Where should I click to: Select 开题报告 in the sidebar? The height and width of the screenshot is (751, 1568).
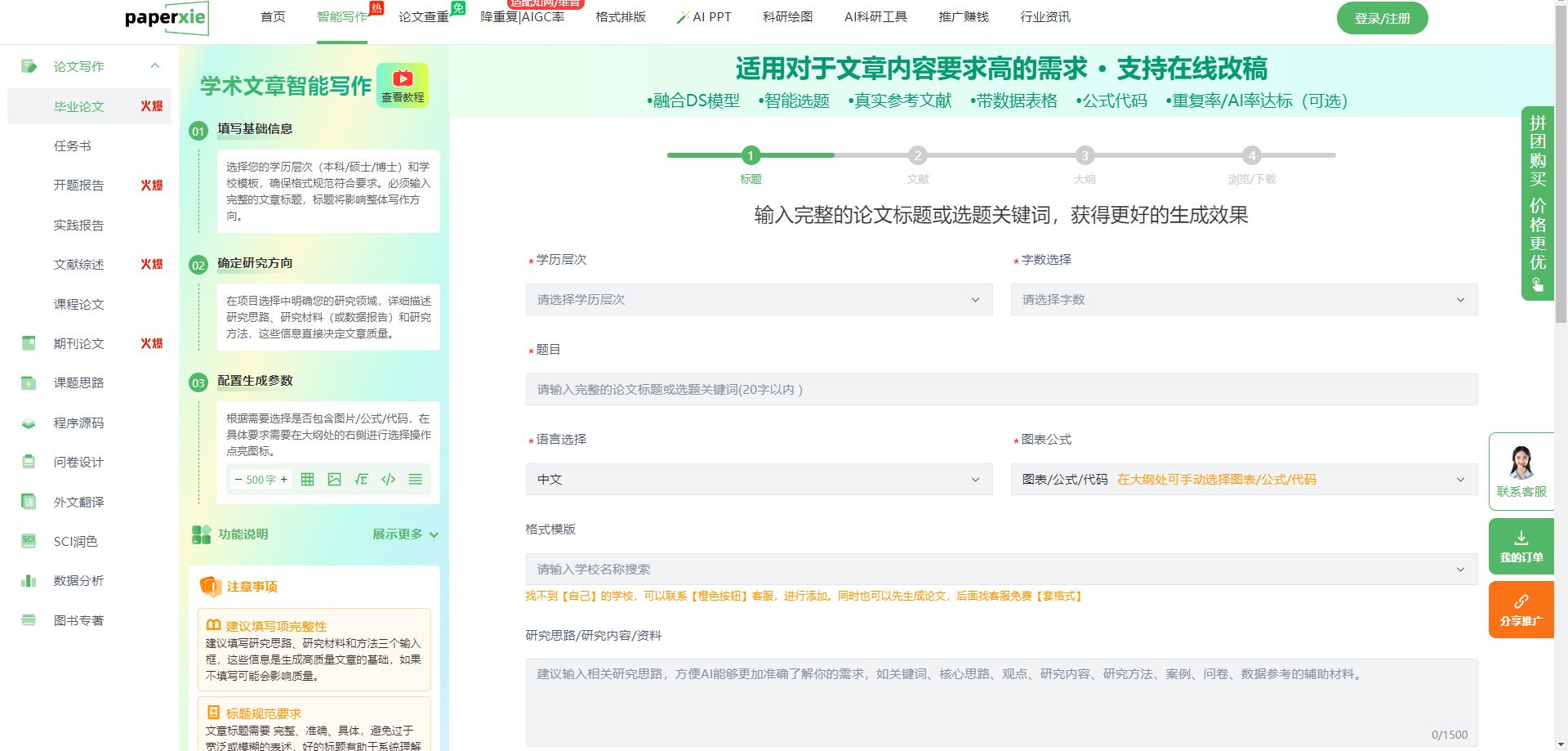[79, 186]
